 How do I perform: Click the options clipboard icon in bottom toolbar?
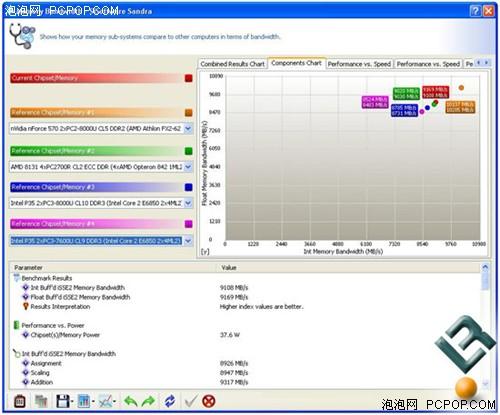tap(19, 401)
